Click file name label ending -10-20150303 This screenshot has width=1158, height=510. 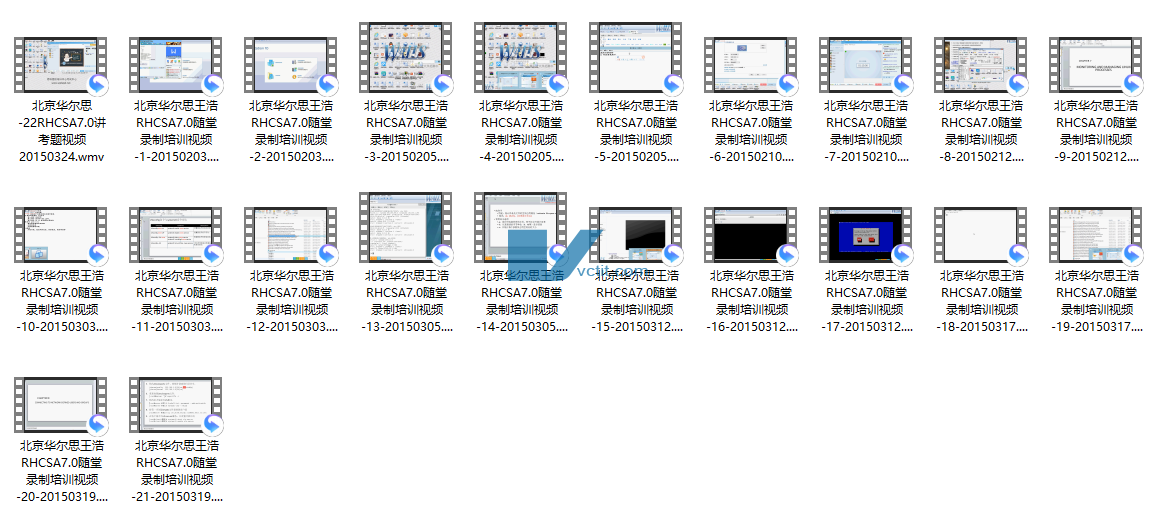click(61, 301)
